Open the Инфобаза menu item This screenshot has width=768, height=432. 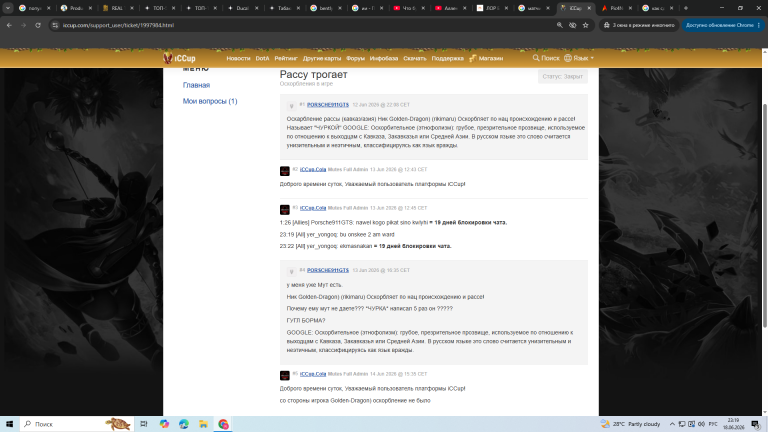384,58
